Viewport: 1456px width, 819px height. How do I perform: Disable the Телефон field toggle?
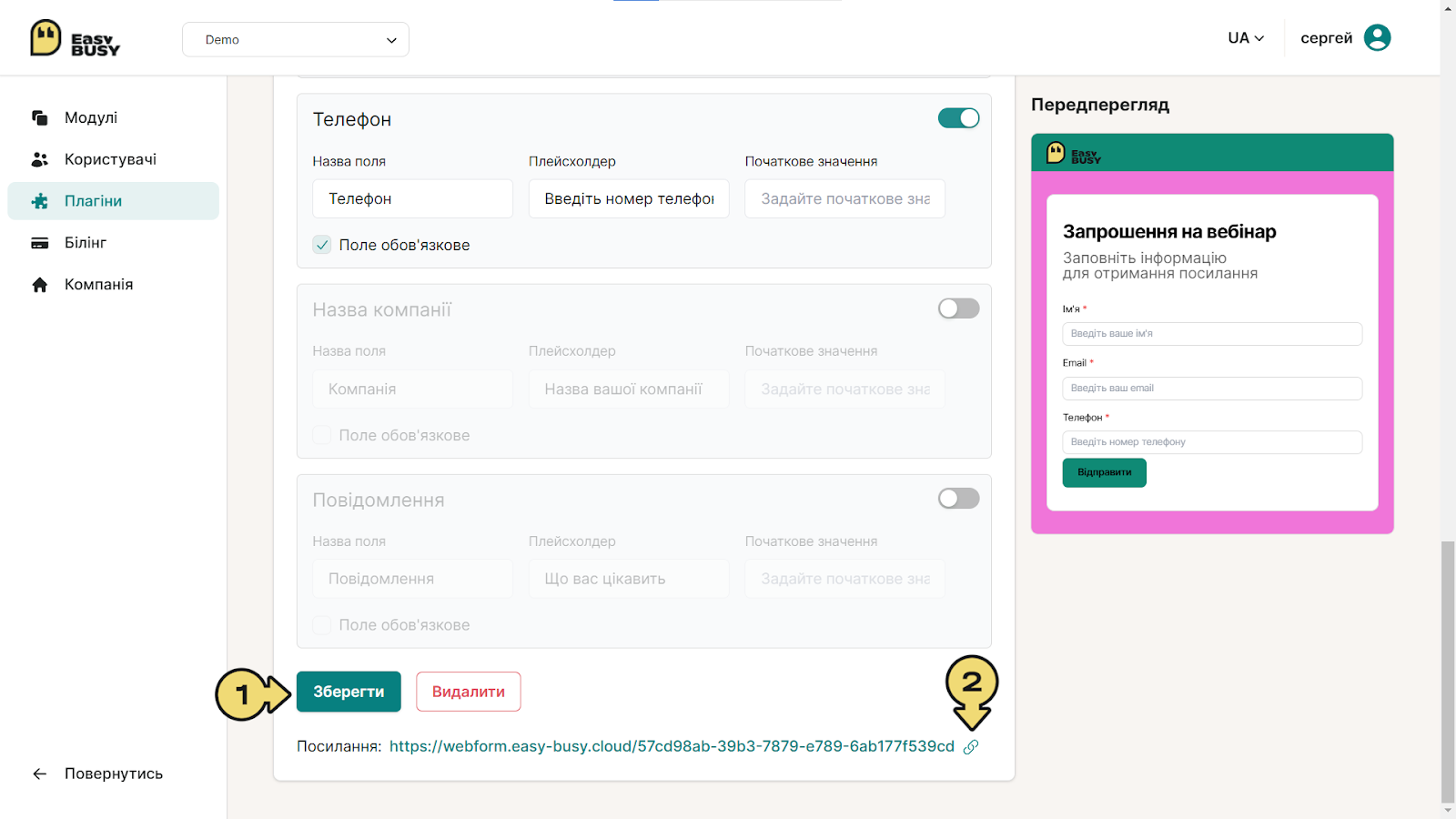pyautogui.click(x=958, y=118)
